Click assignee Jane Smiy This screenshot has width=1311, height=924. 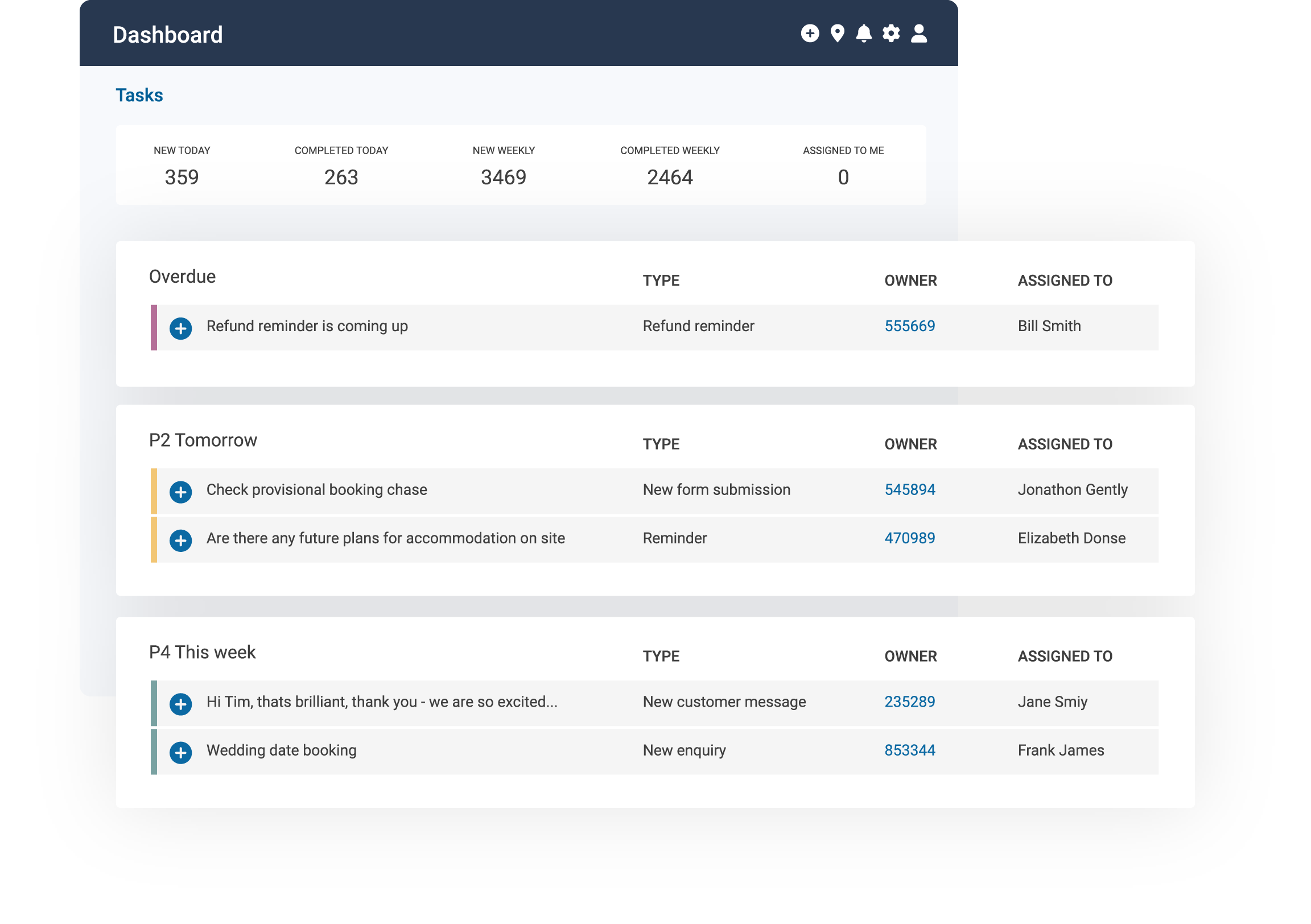tap(1053, 703)
